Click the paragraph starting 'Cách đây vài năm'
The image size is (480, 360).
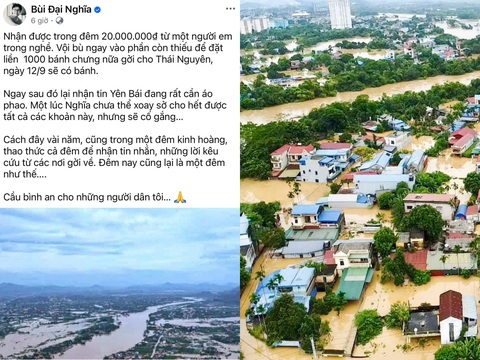[x=115, y=157]
